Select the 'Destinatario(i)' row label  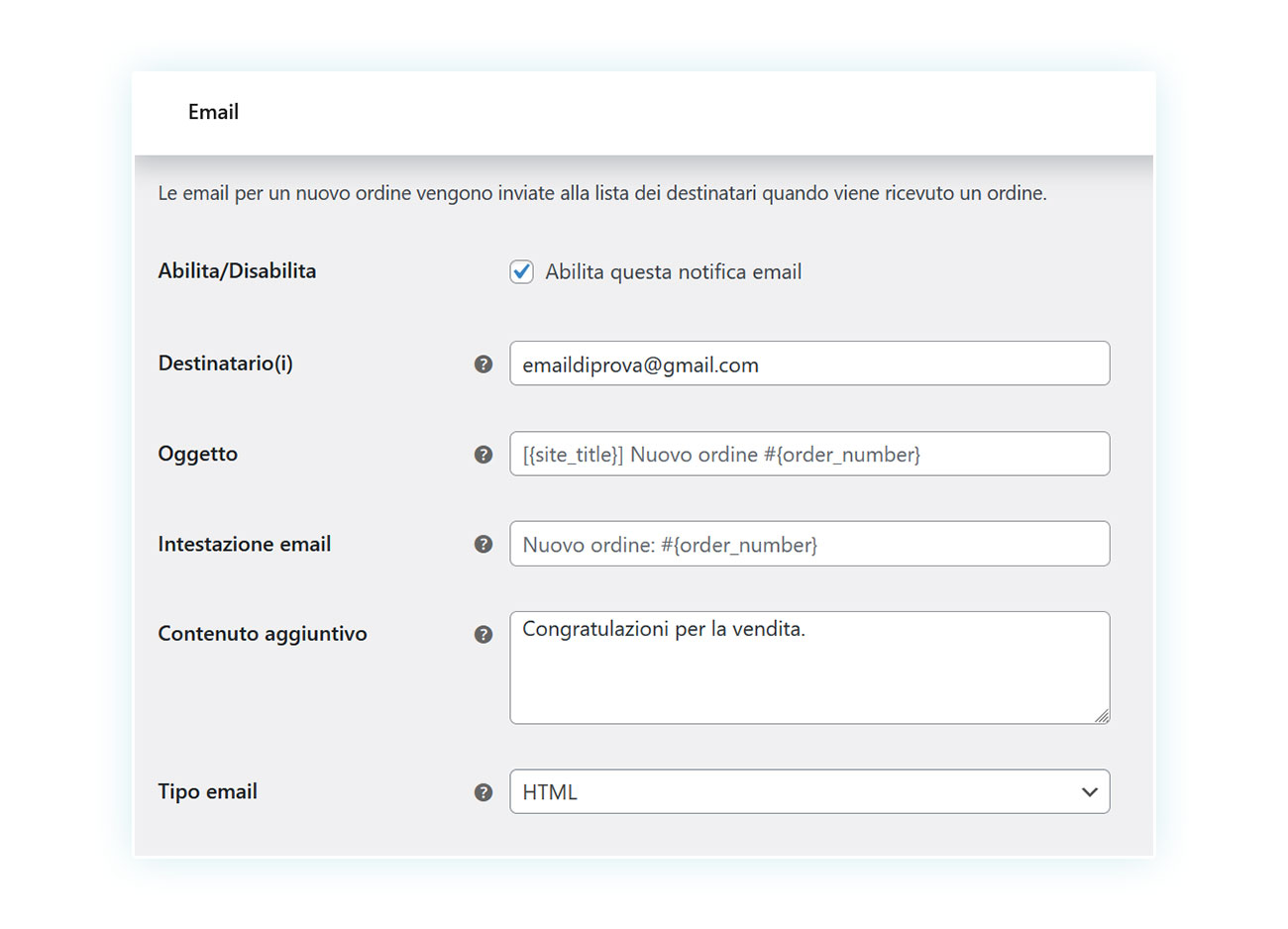coord(225,363)
